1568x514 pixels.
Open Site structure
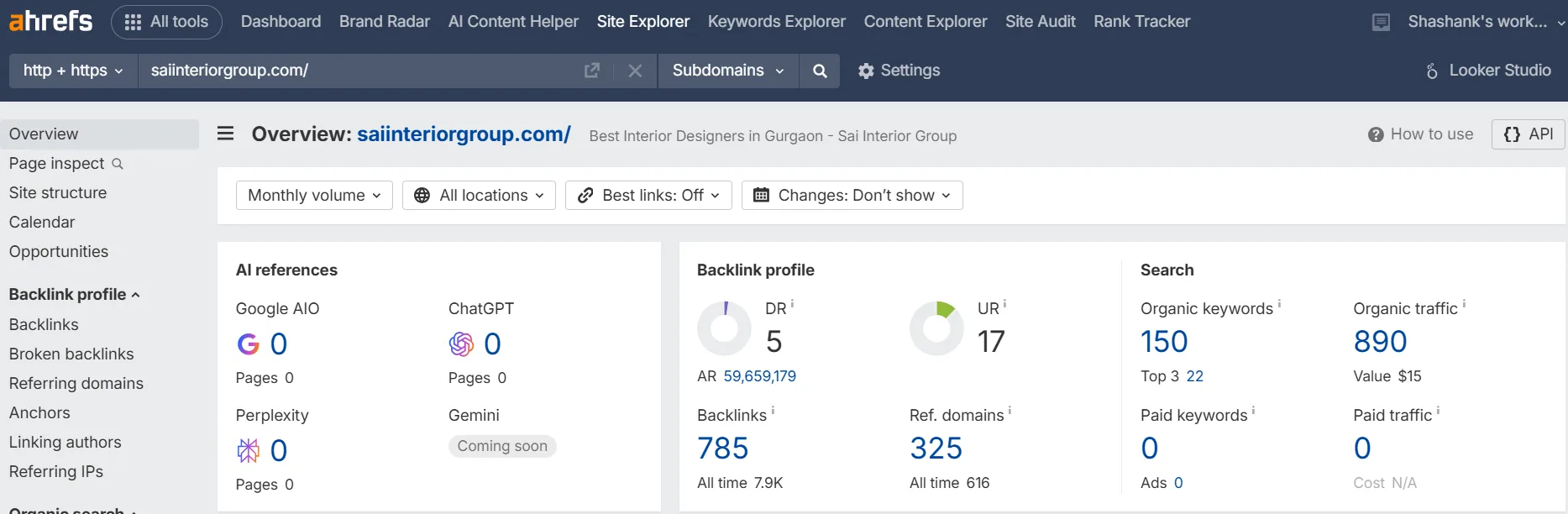58,193
